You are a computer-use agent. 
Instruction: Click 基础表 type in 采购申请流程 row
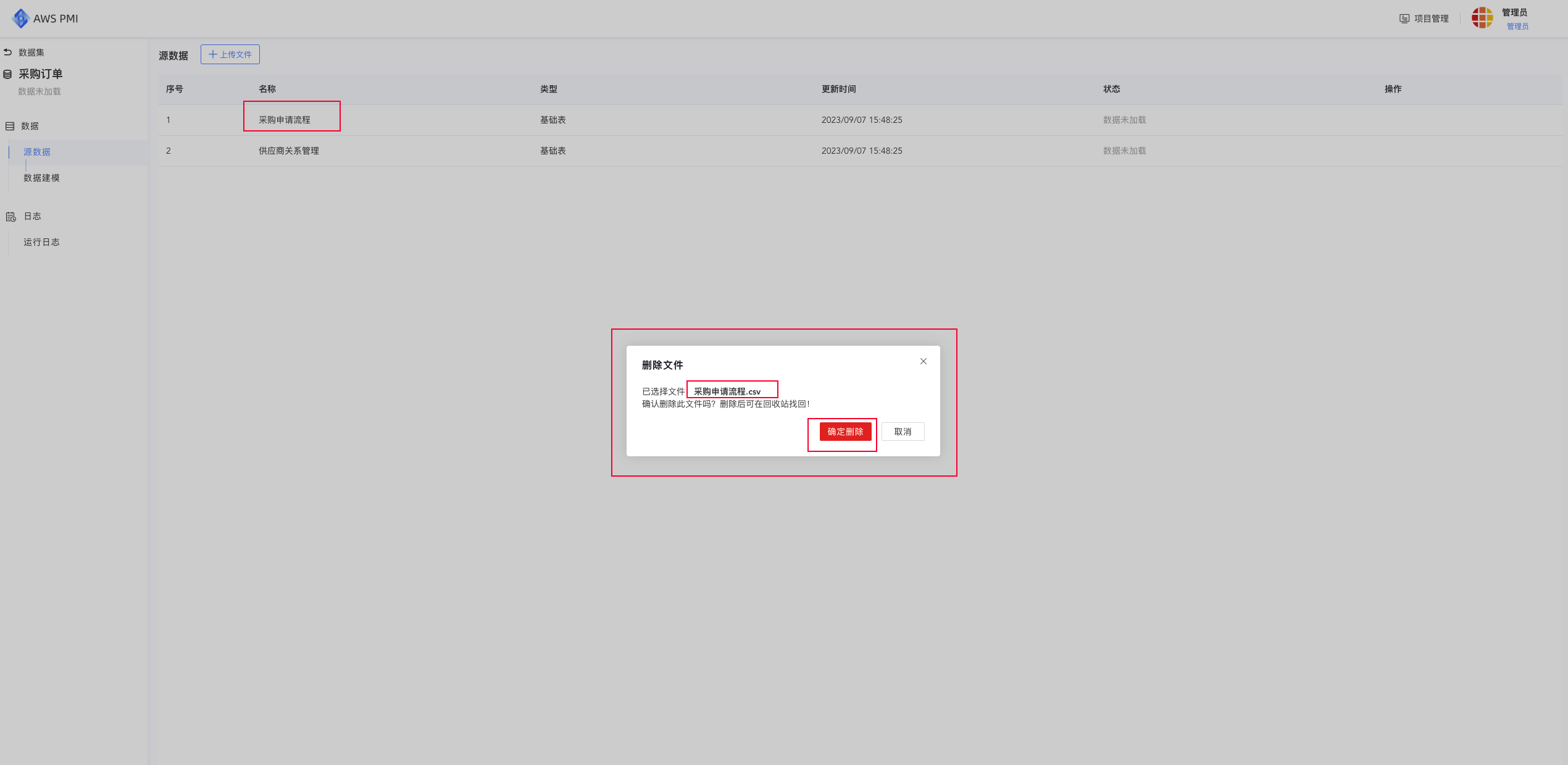(x=553, y=120)
